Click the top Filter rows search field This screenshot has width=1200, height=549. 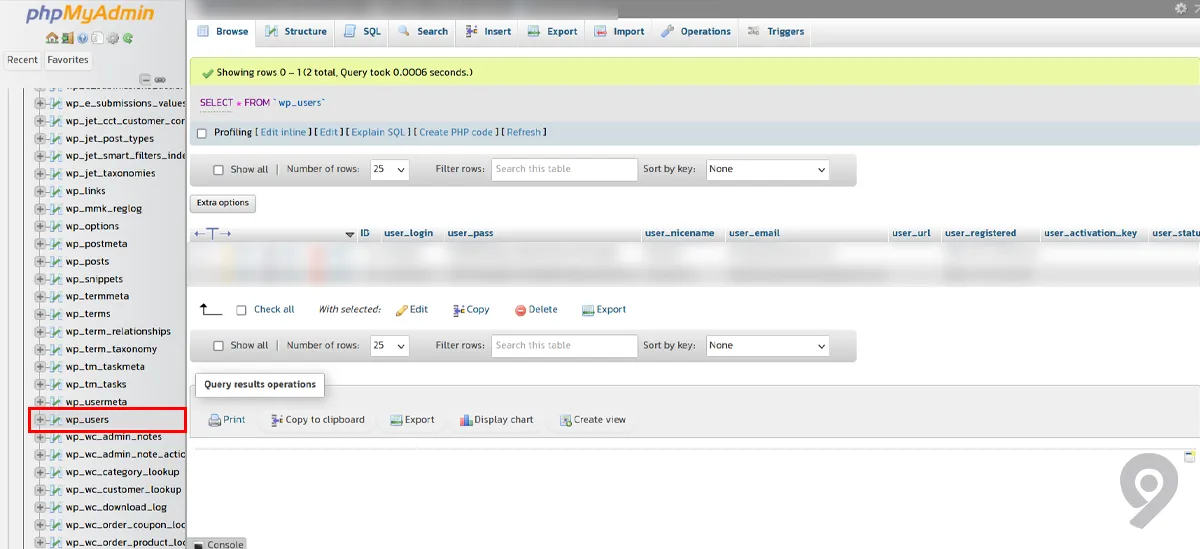[564, 170]
